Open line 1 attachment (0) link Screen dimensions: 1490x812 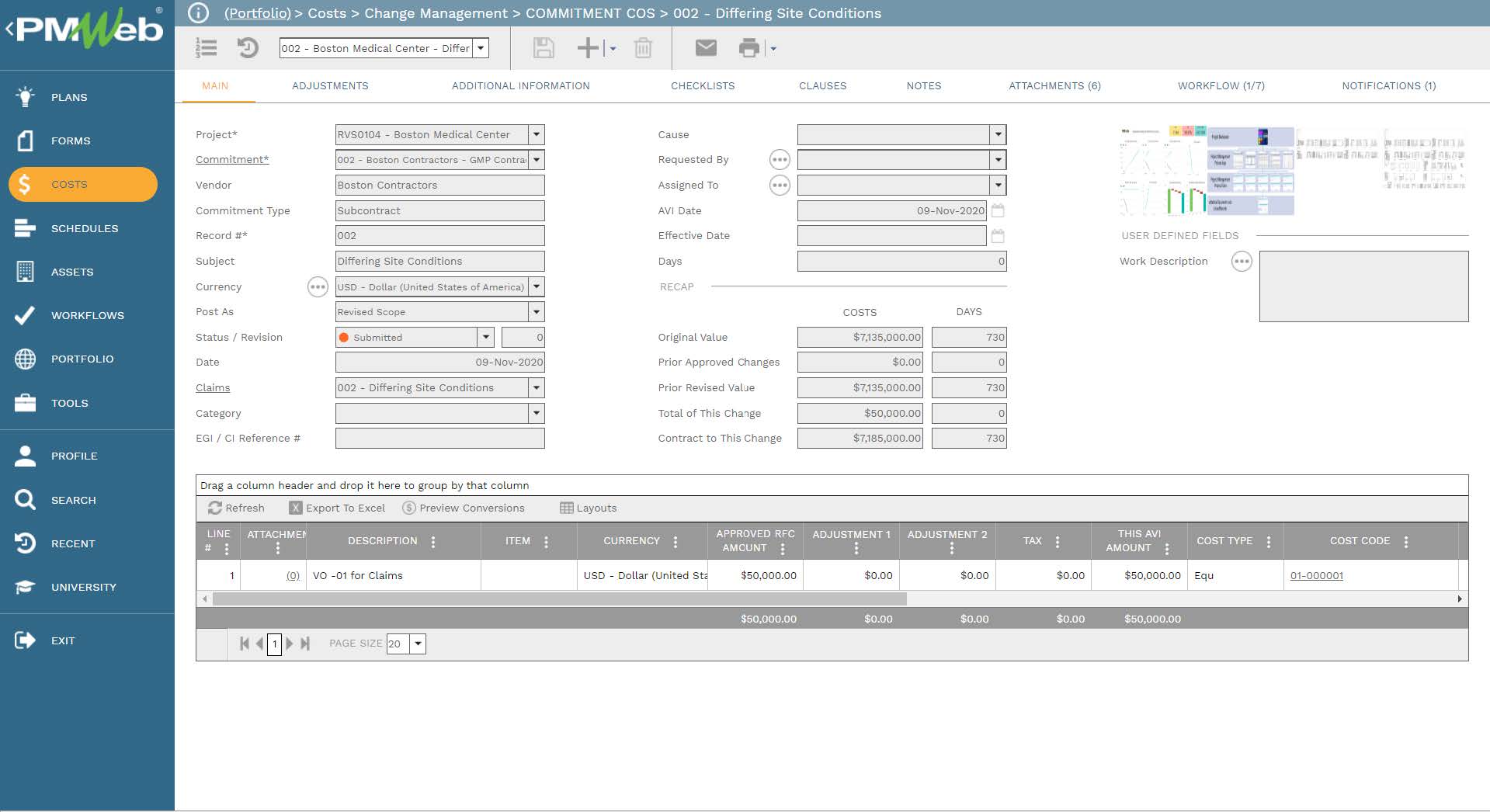coord(293,576)
